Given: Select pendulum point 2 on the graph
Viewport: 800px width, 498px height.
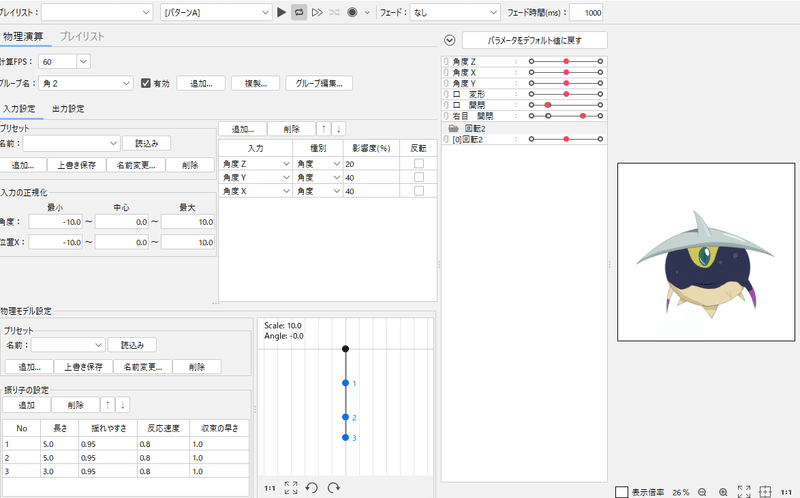Looking at the screenshot, I should [345, 417].
